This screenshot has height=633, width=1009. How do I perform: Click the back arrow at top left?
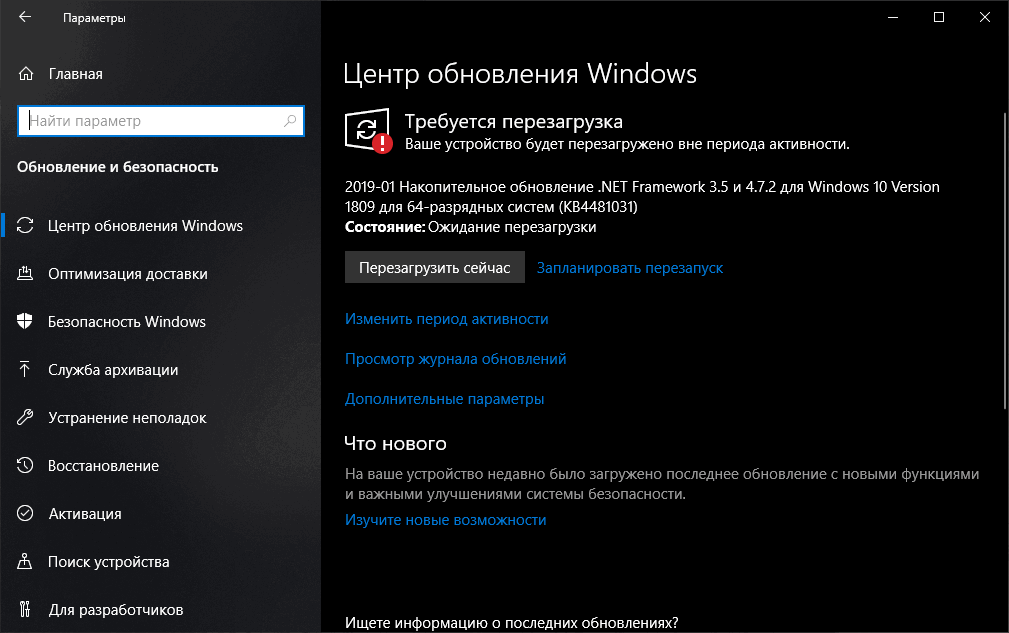[x=25, y=17]
